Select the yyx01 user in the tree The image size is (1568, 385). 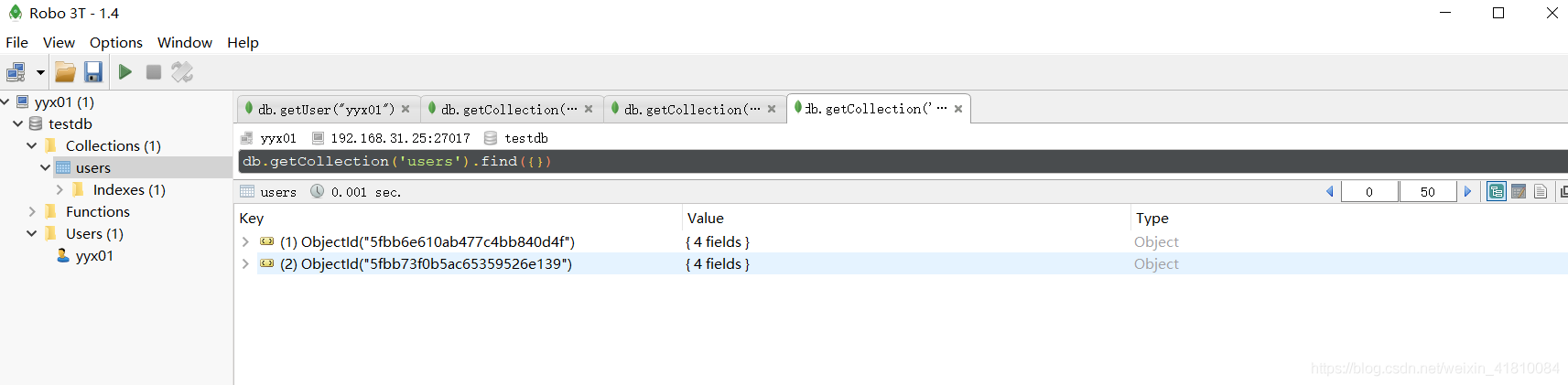pos(93,256)
